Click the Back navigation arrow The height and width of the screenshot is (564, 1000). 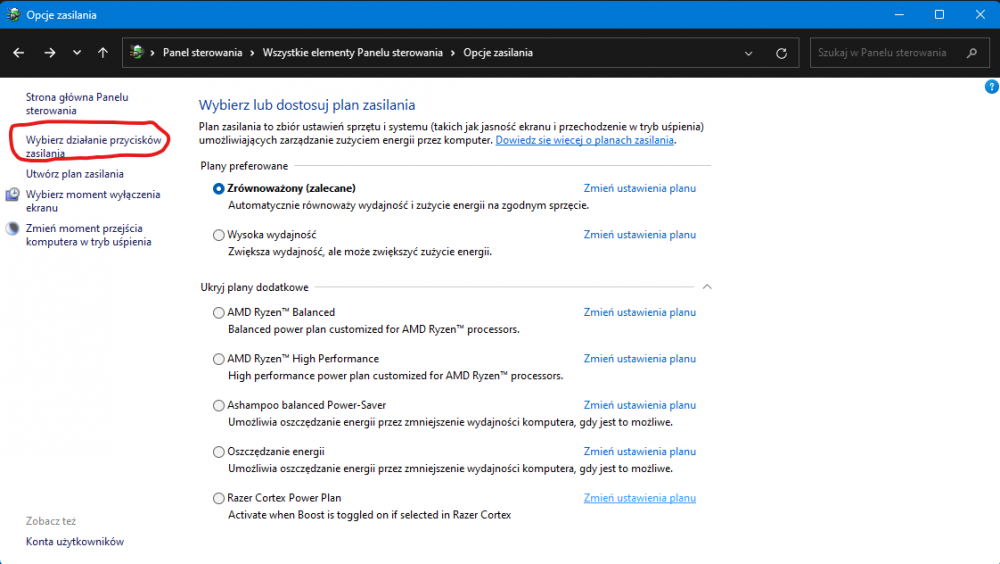(19, 53)
